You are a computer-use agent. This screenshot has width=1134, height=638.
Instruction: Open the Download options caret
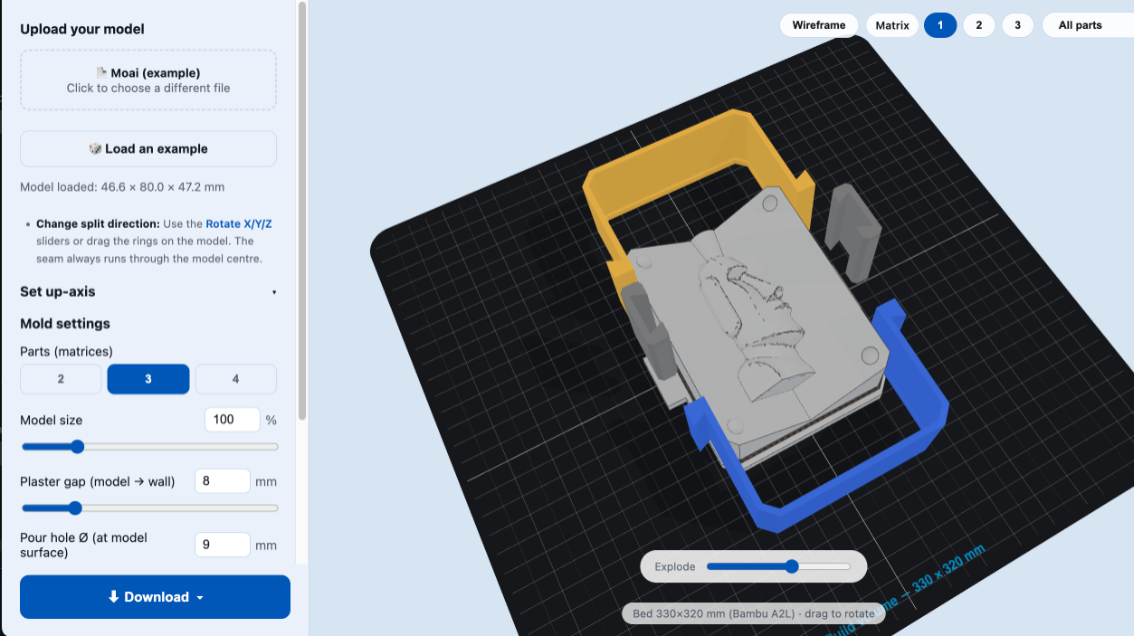click(x=200, y=597)
